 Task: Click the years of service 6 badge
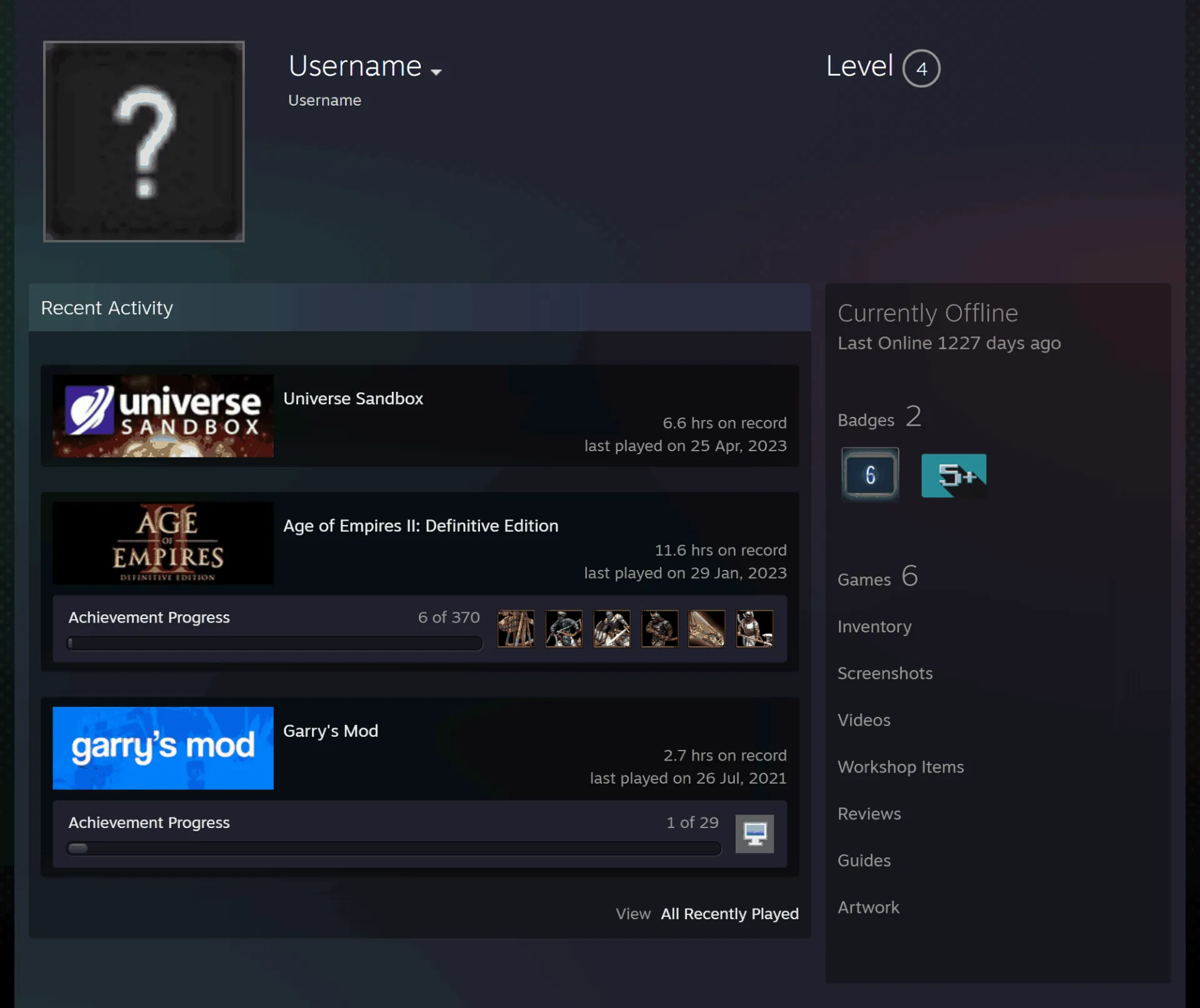pyautogui.click(x=870, y=475)
